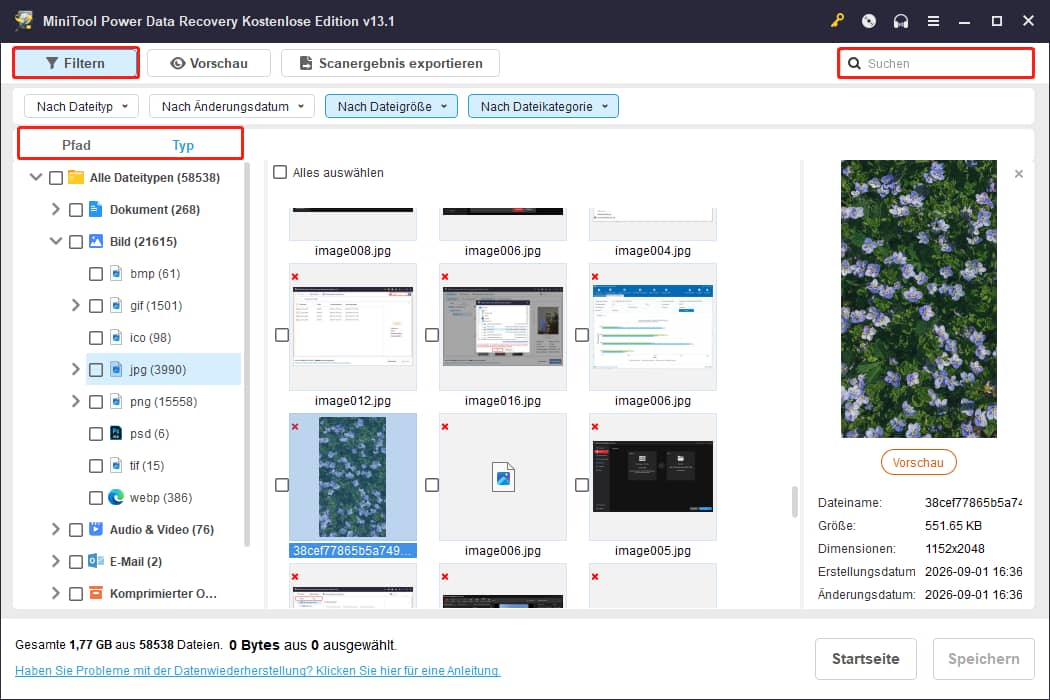Close the preview panel with the X
The image size is (1050, 700).
pos(1019,174)
